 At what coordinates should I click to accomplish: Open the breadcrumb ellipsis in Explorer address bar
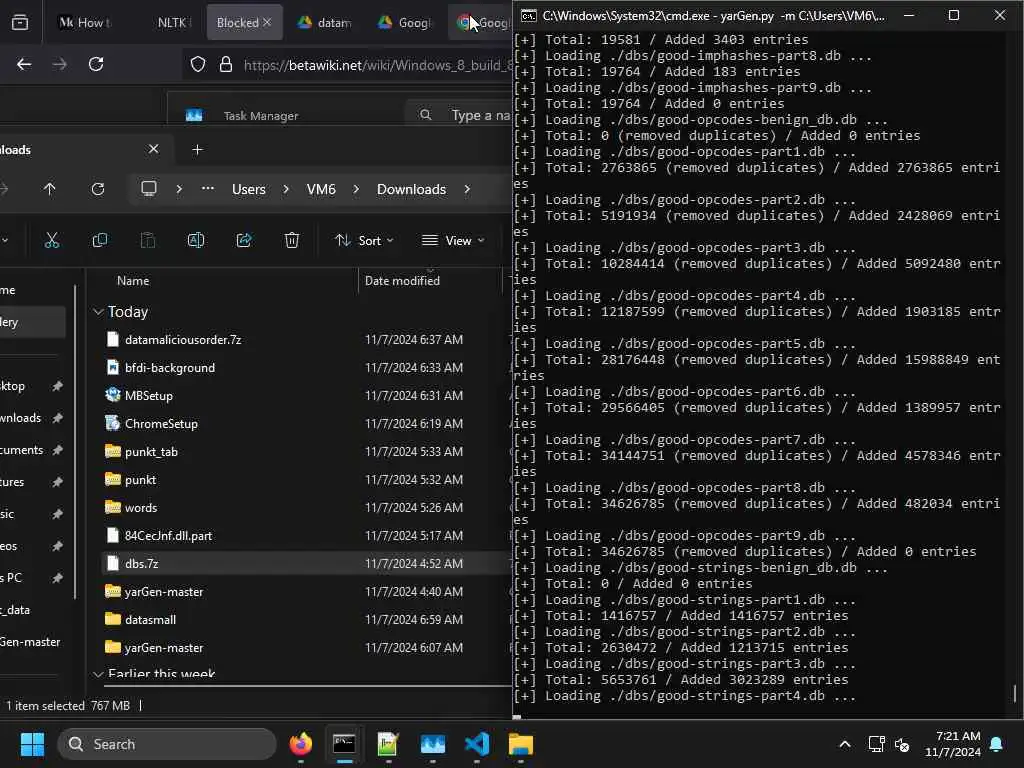click(208, 189)
